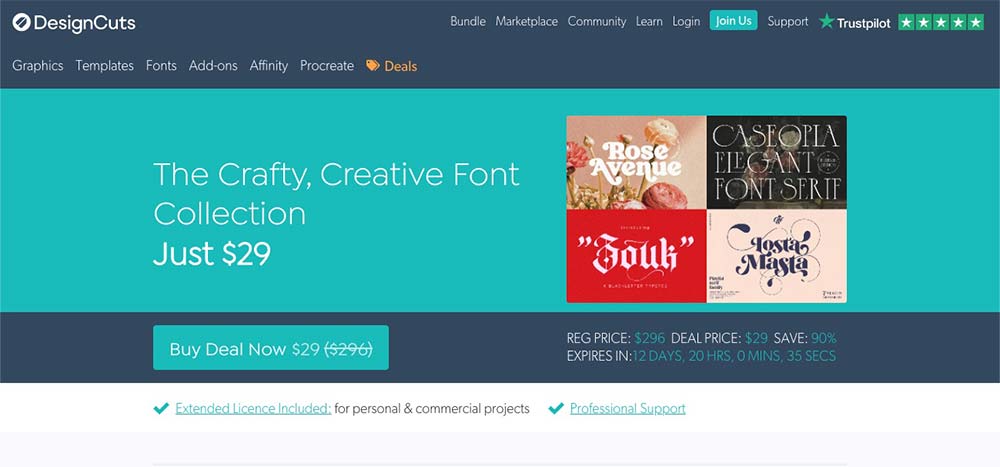The width and height of the screenshot is (1000, 467).
Task: Click the Join Us button
Action: 733,20
